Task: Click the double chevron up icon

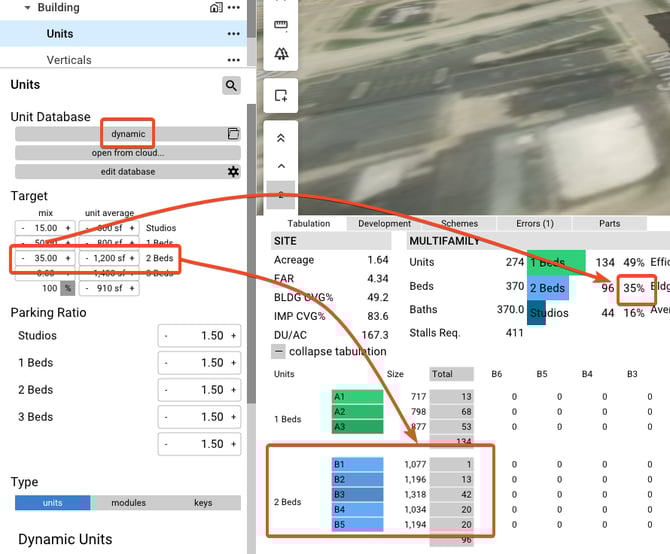Action: tap(281, 139)
